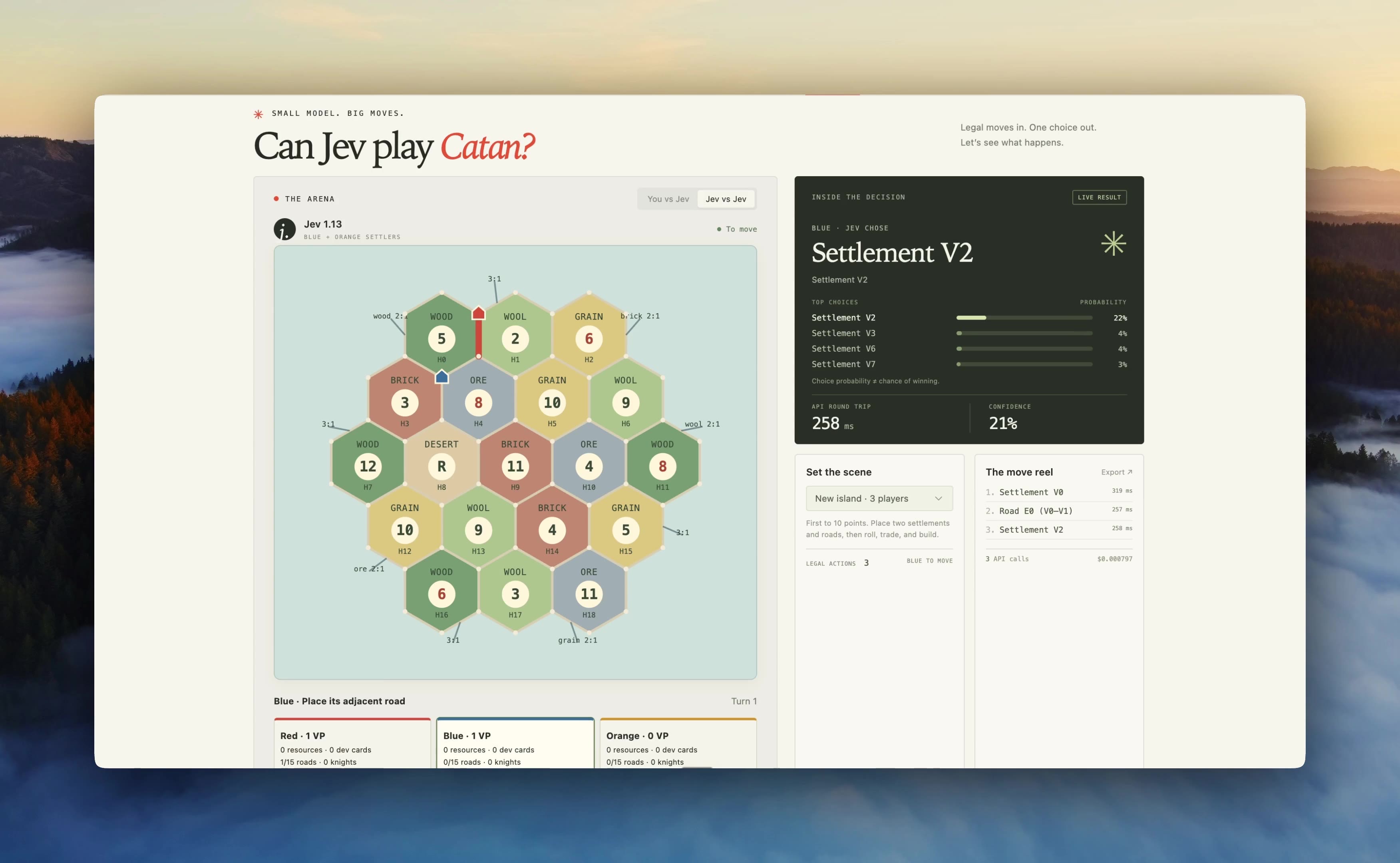Open the Blue player info card
This screenshot has width=1400, height=863.
coord(515,743)
